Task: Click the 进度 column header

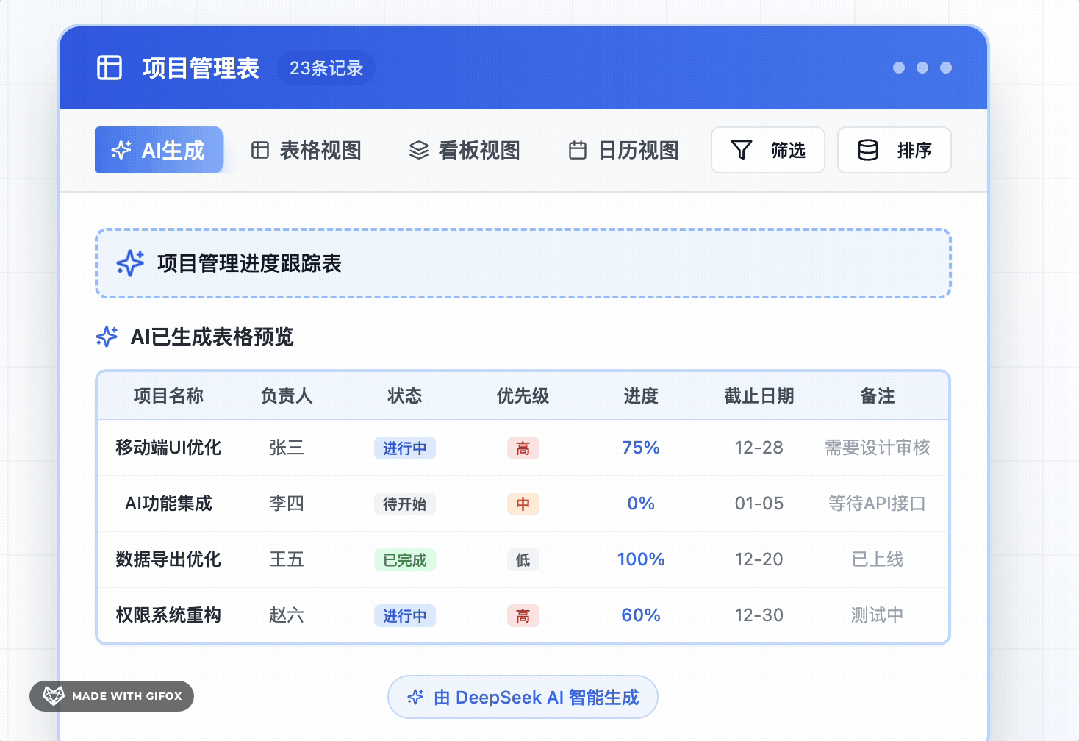Action: [641, 396]
